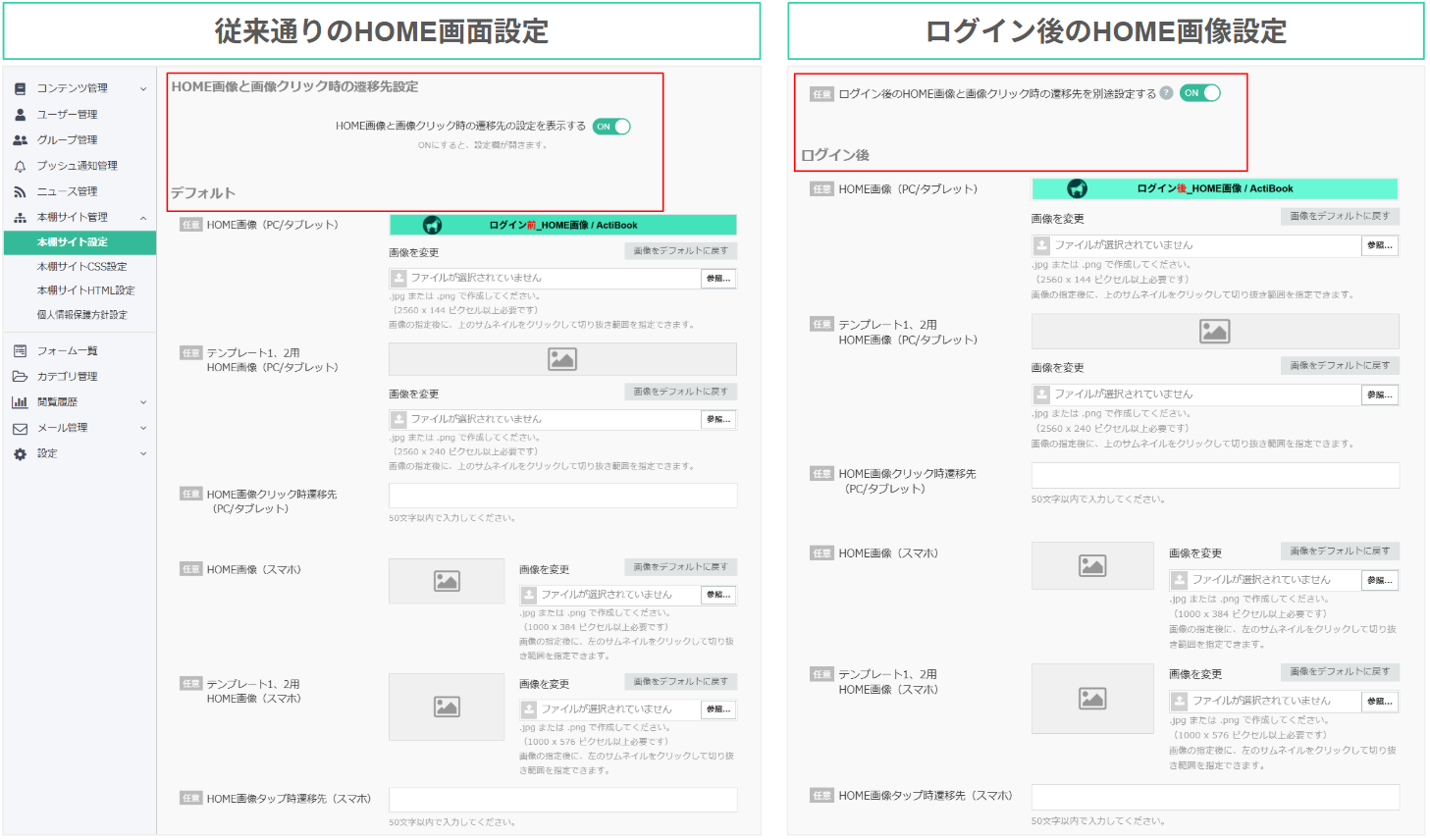Expand the コンテンツ管理 menu chevron
The image size is (1430, 840).
tap(143, 89)
